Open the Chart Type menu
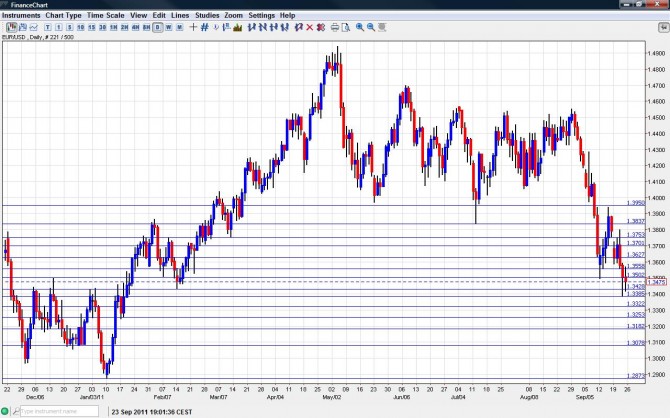This screenshot has height=418, width=670. click(x=63, y=15)
